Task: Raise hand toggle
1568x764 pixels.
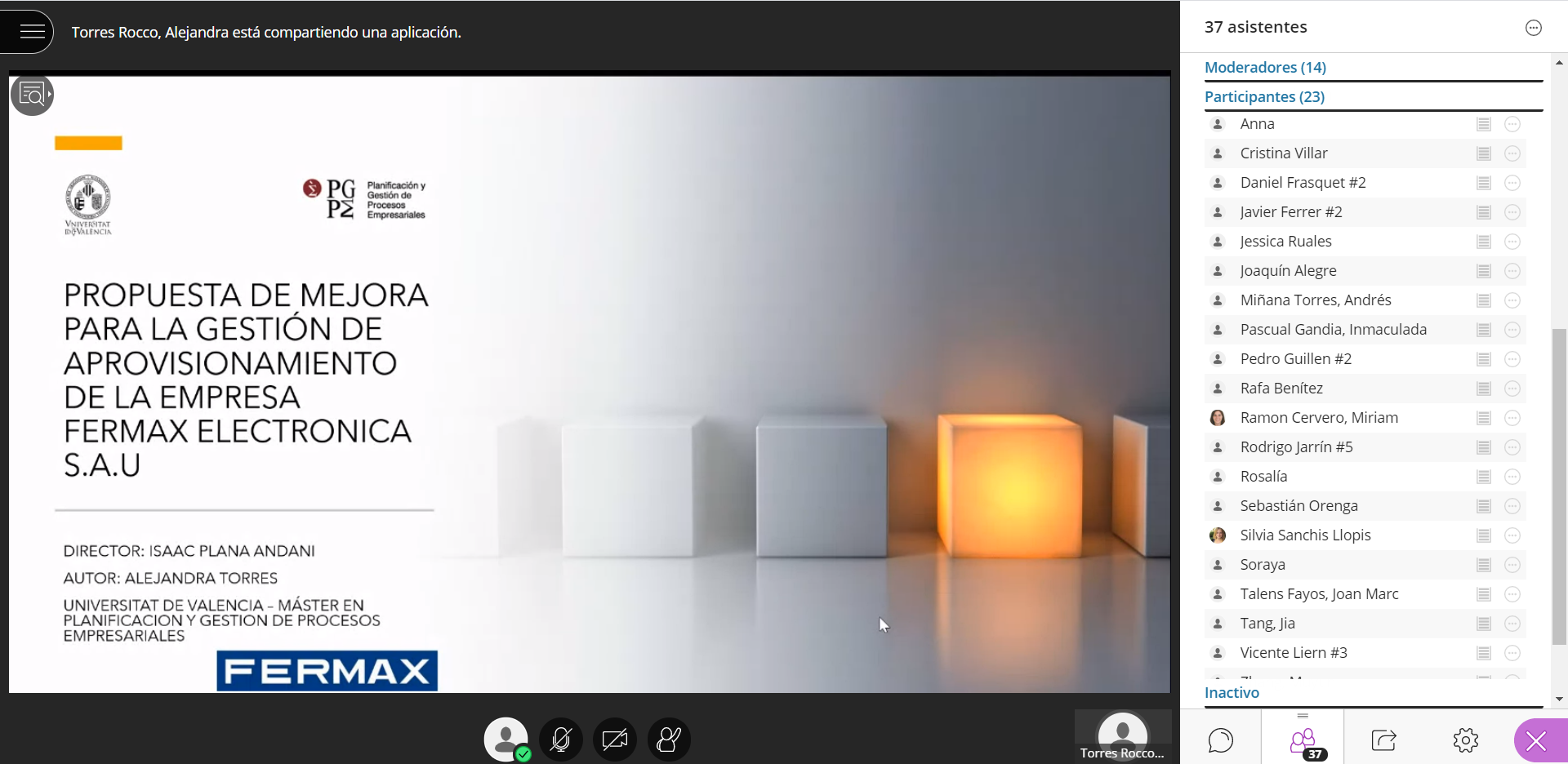Action: (x=669, y=740)
